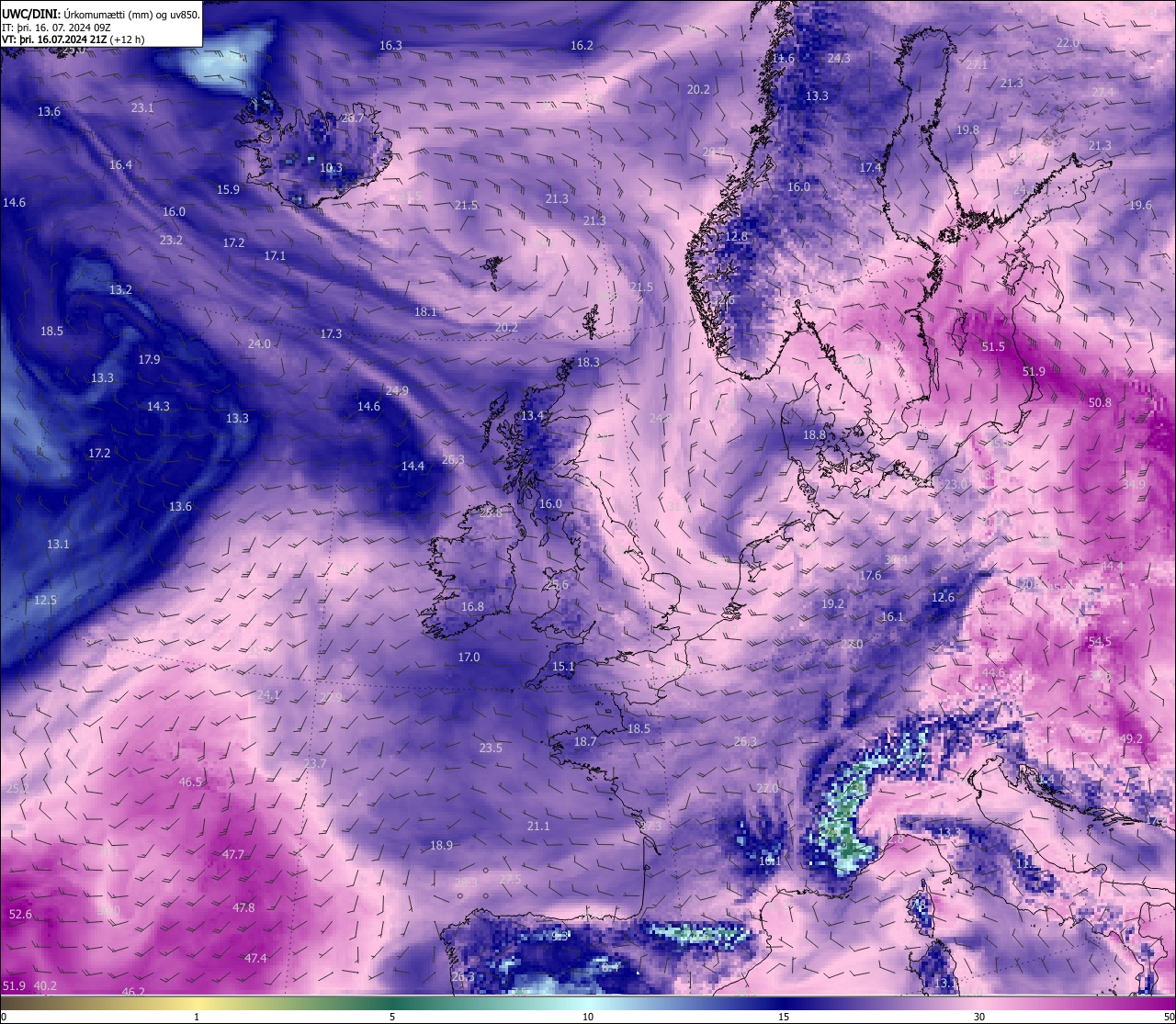Click the 14.4 value label
Viewport: 1176px width, 1024px height.
[x=413, y=466]
